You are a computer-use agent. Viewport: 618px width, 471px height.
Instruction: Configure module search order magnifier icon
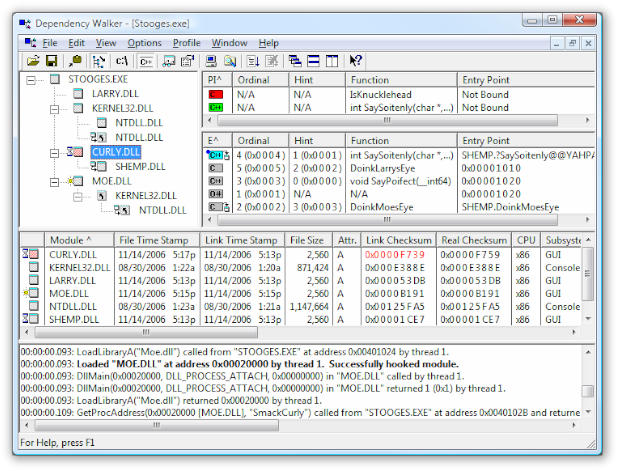230,61
